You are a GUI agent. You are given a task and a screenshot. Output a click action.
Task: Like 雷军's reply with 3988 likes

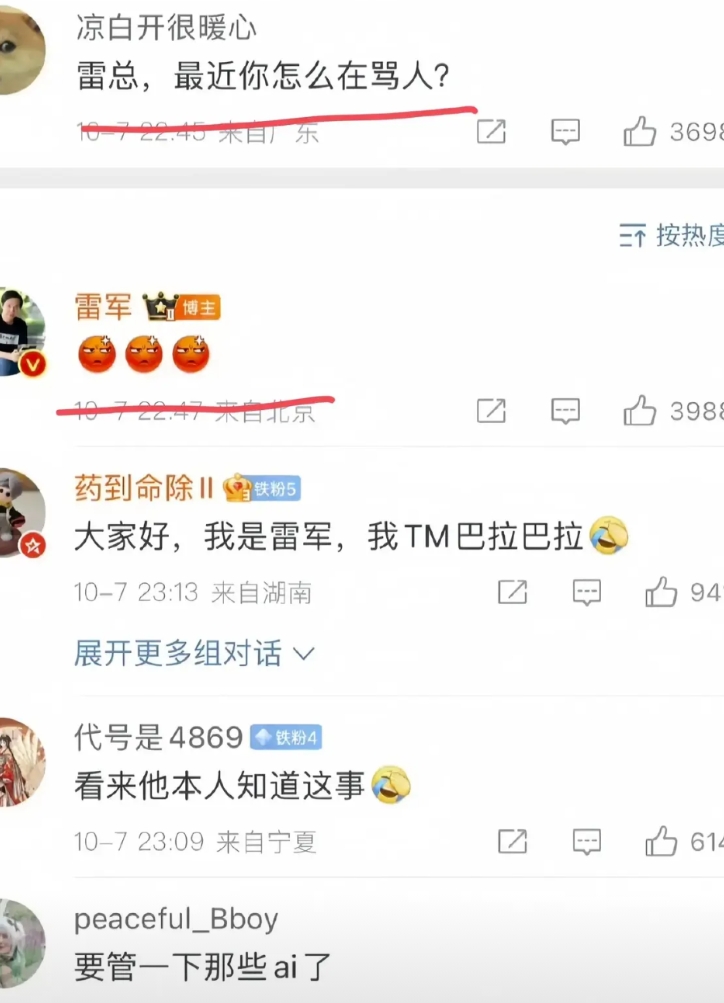640,410
